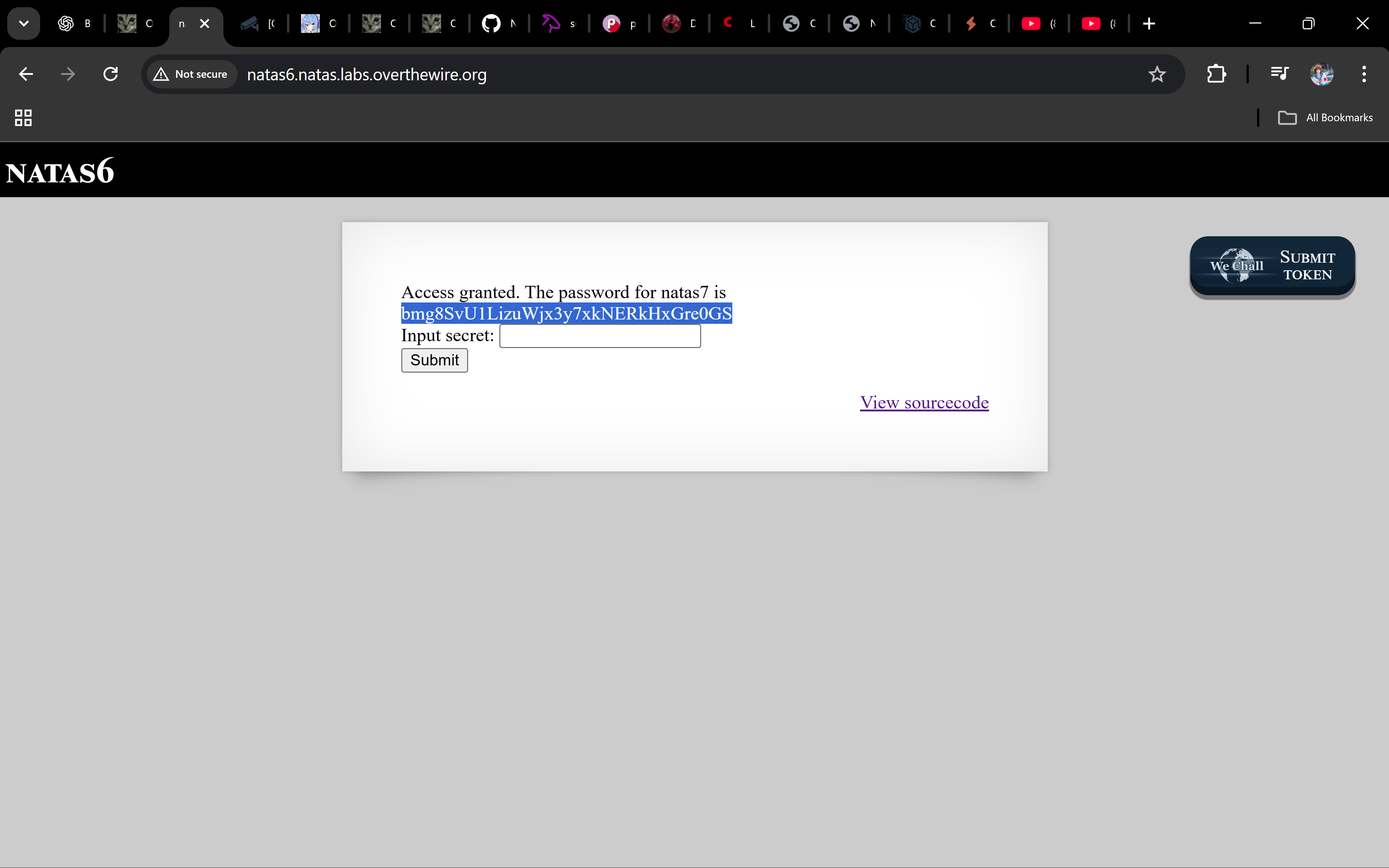Open the View sourcecode link
Image resolution: width=1389 pixels, height=868 pixels.
(924, 402)
